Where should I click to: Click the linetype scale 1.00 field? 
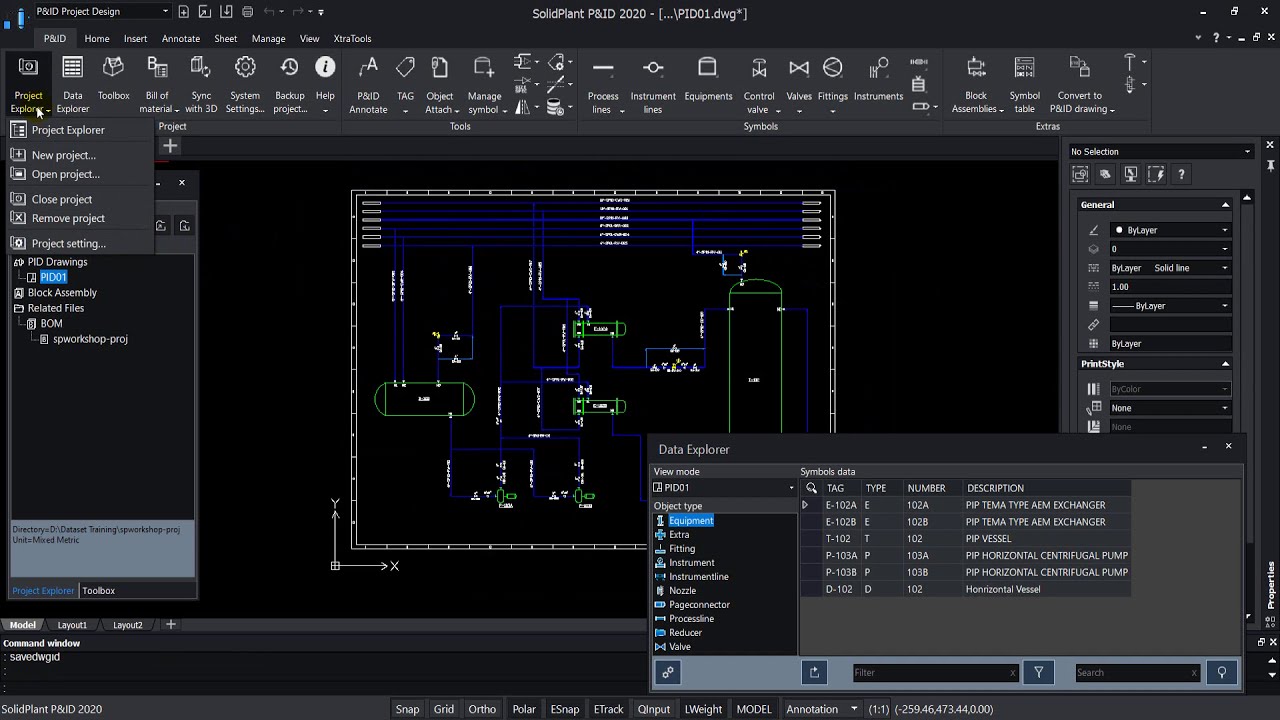click(1169, 287)
